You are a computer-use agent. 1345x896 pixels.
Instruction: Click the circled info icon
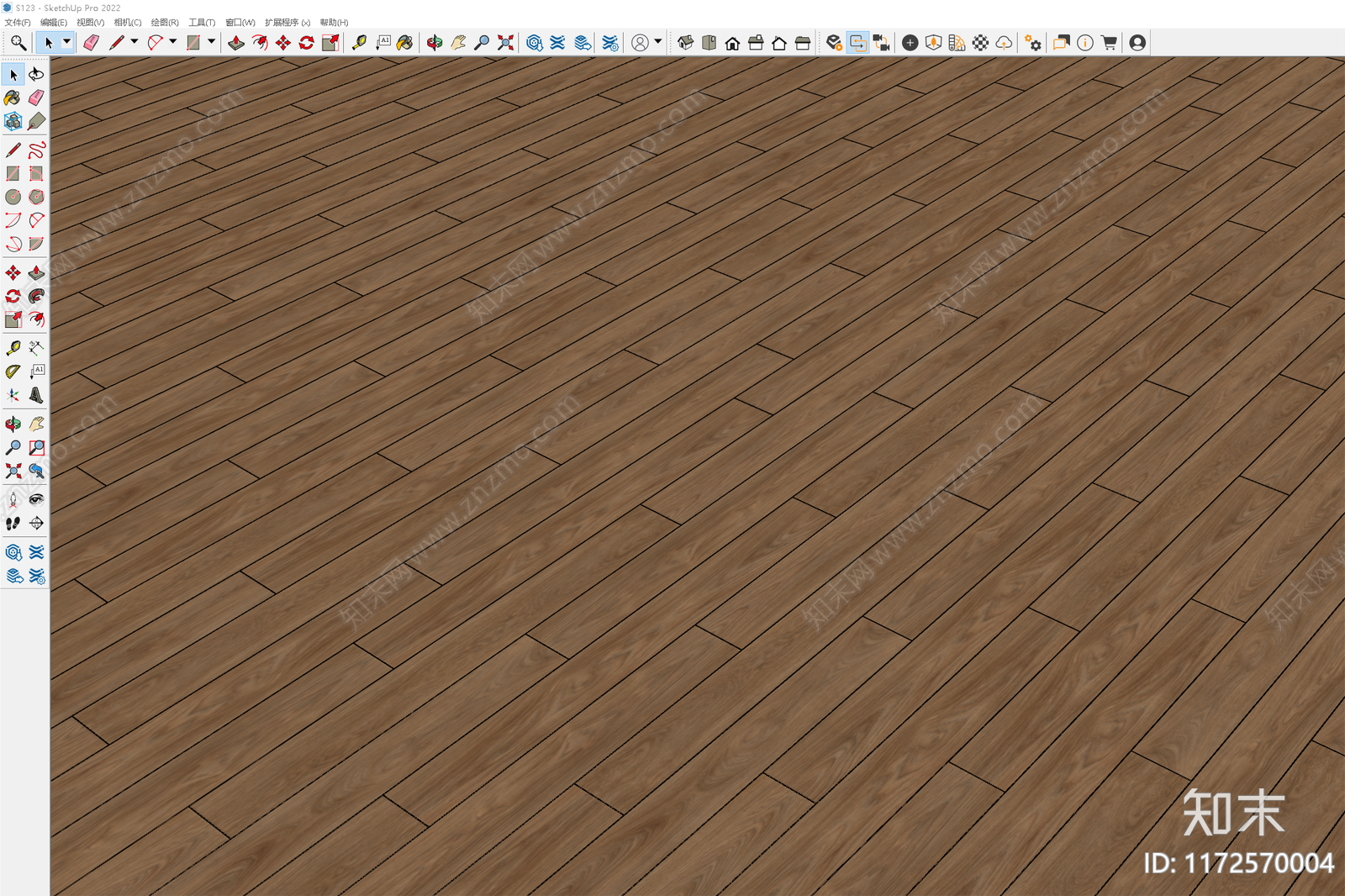1085,43
